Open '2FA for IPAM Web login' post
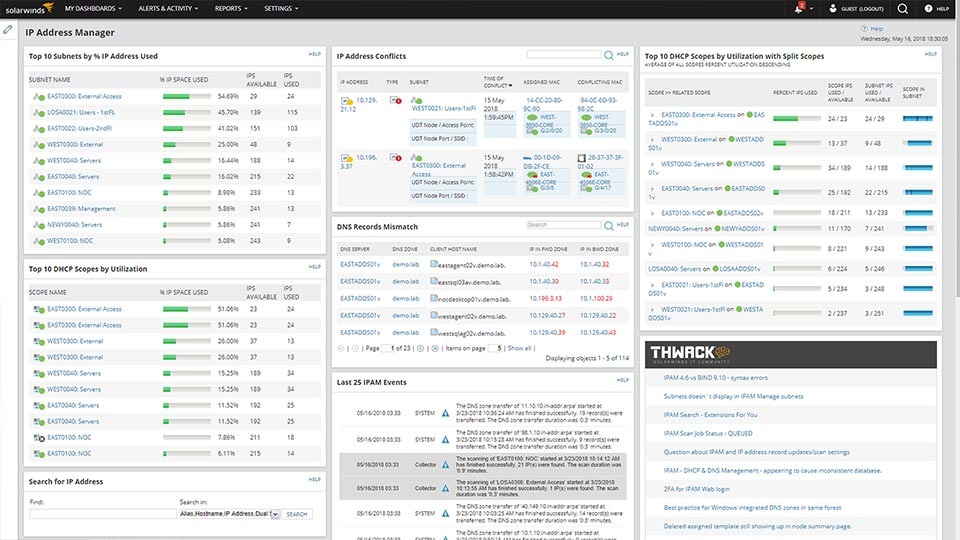 [x=696, y=489]
